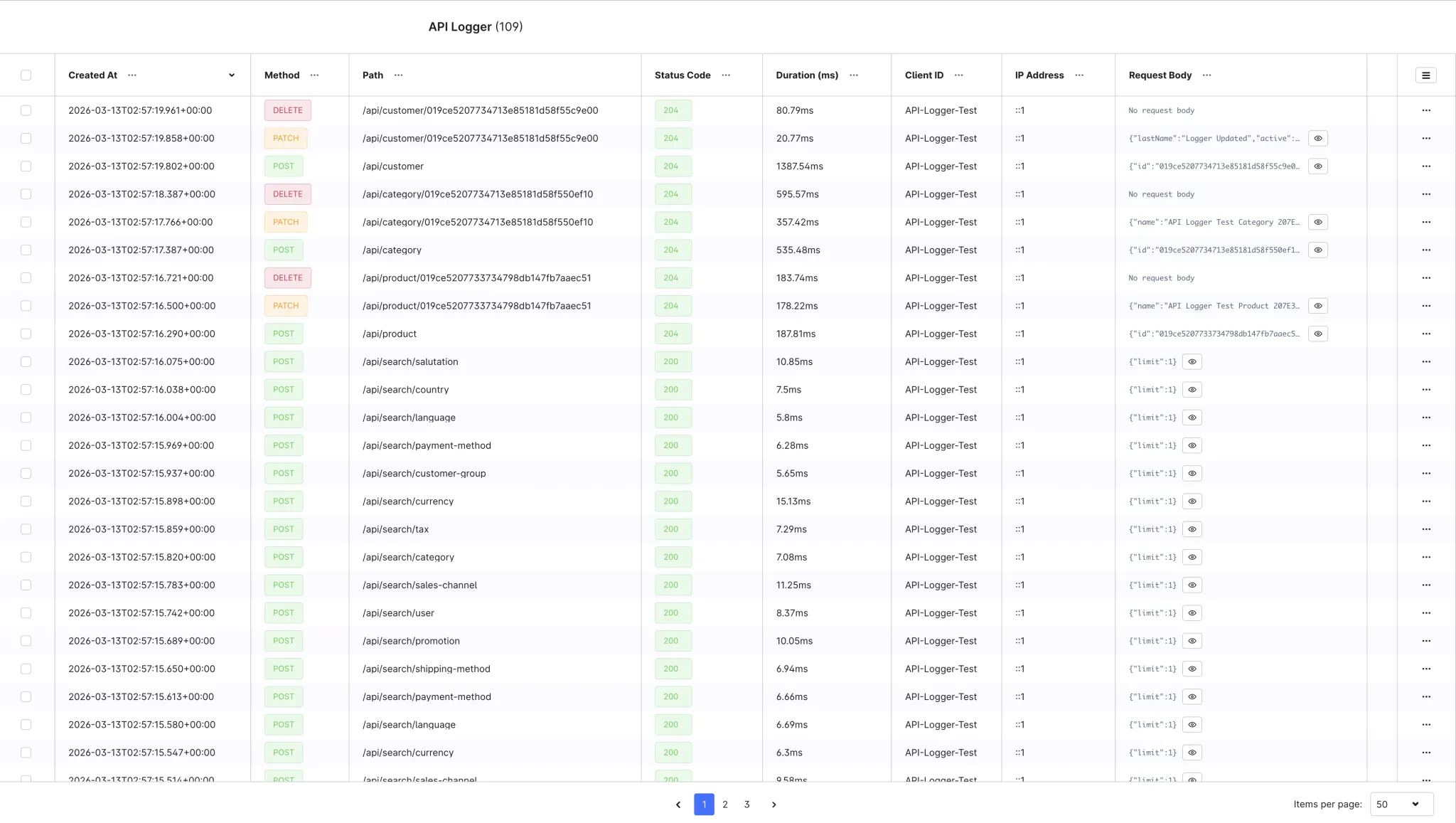
Task: Click the next page arrow
Action: tap(773, 805)
